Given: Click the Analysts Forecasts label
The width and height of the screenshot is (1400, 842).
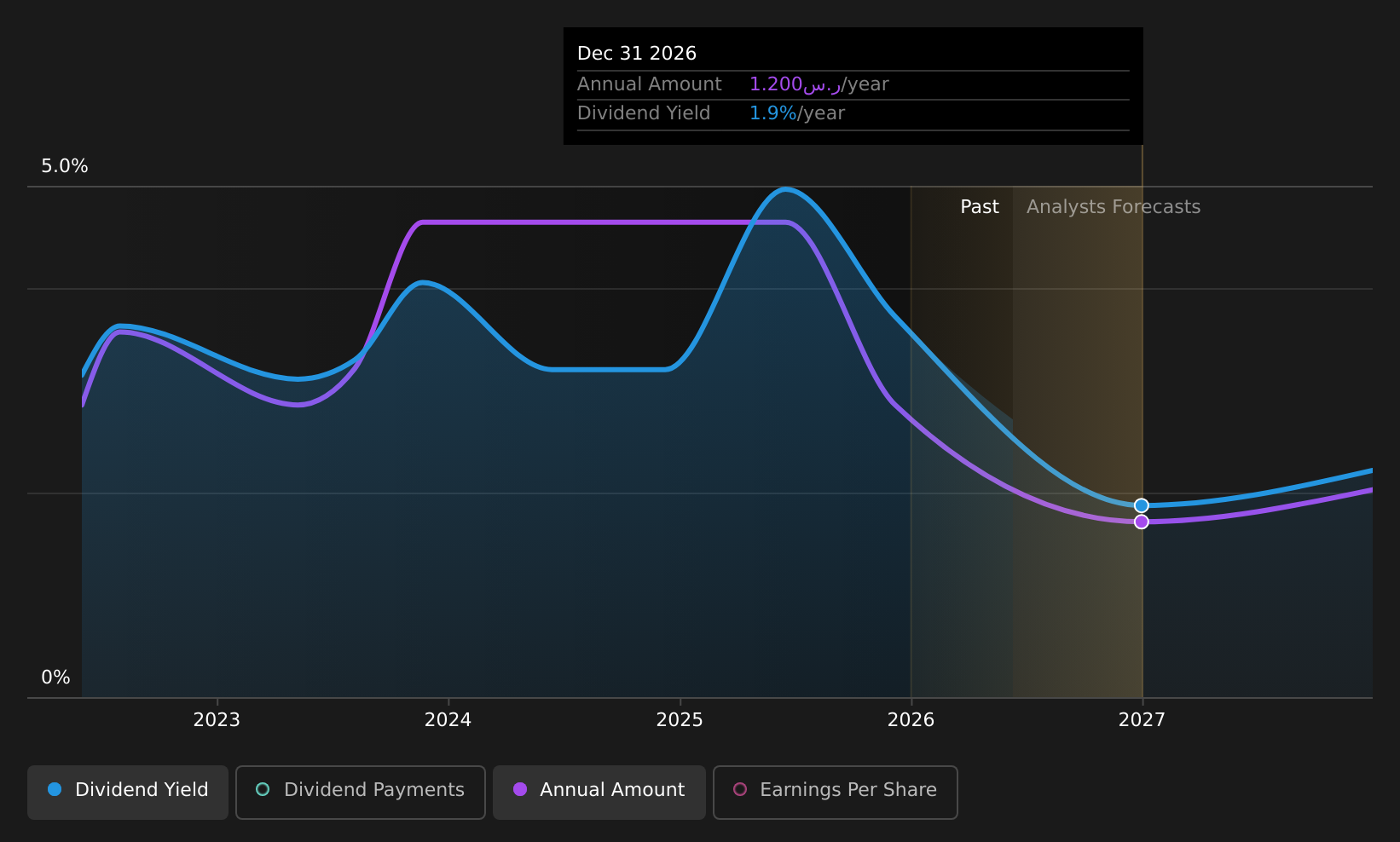Looking at the screenshot, I should pos(1114,207).
